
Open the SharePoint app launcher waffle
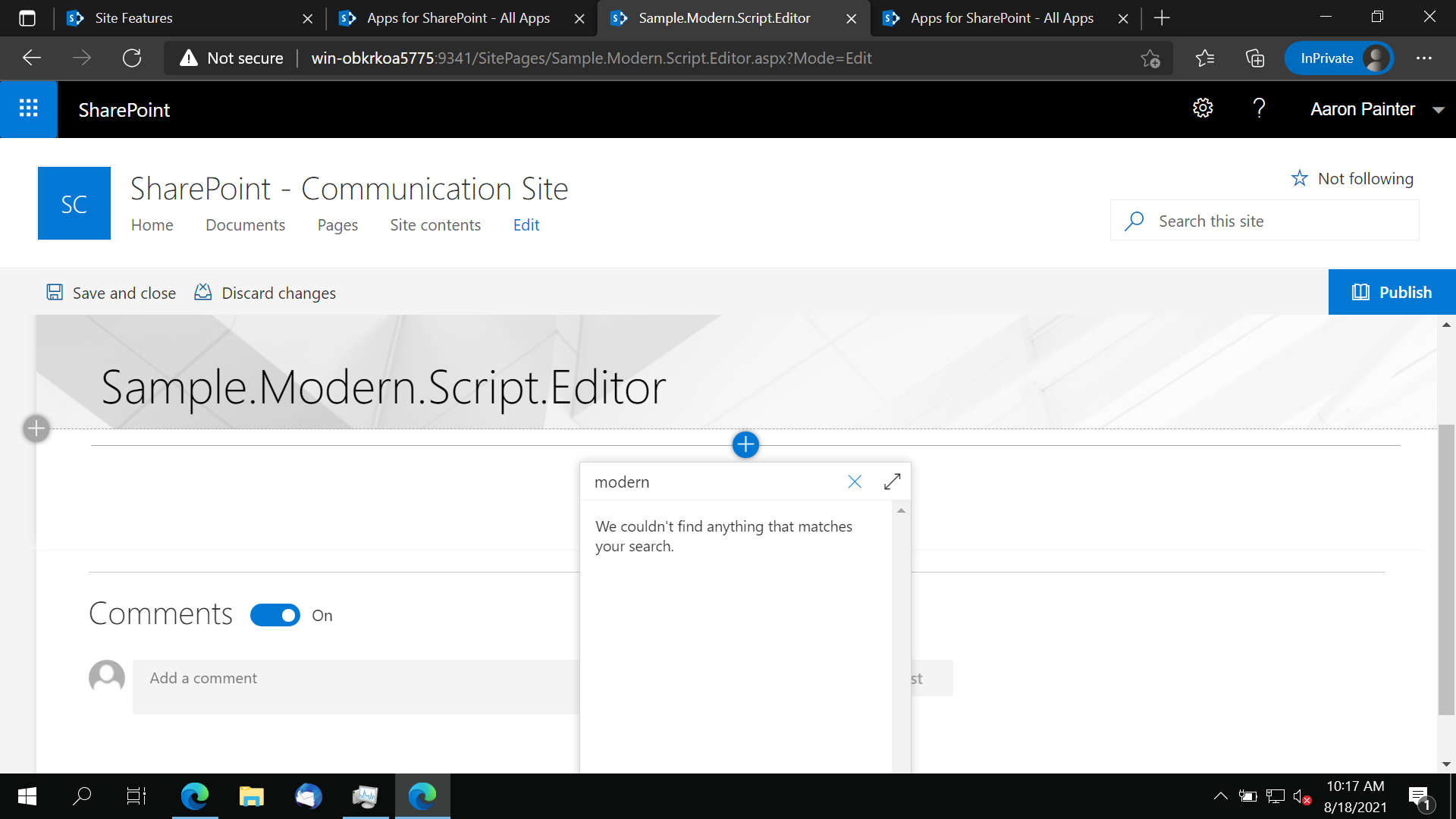[29, 109]
